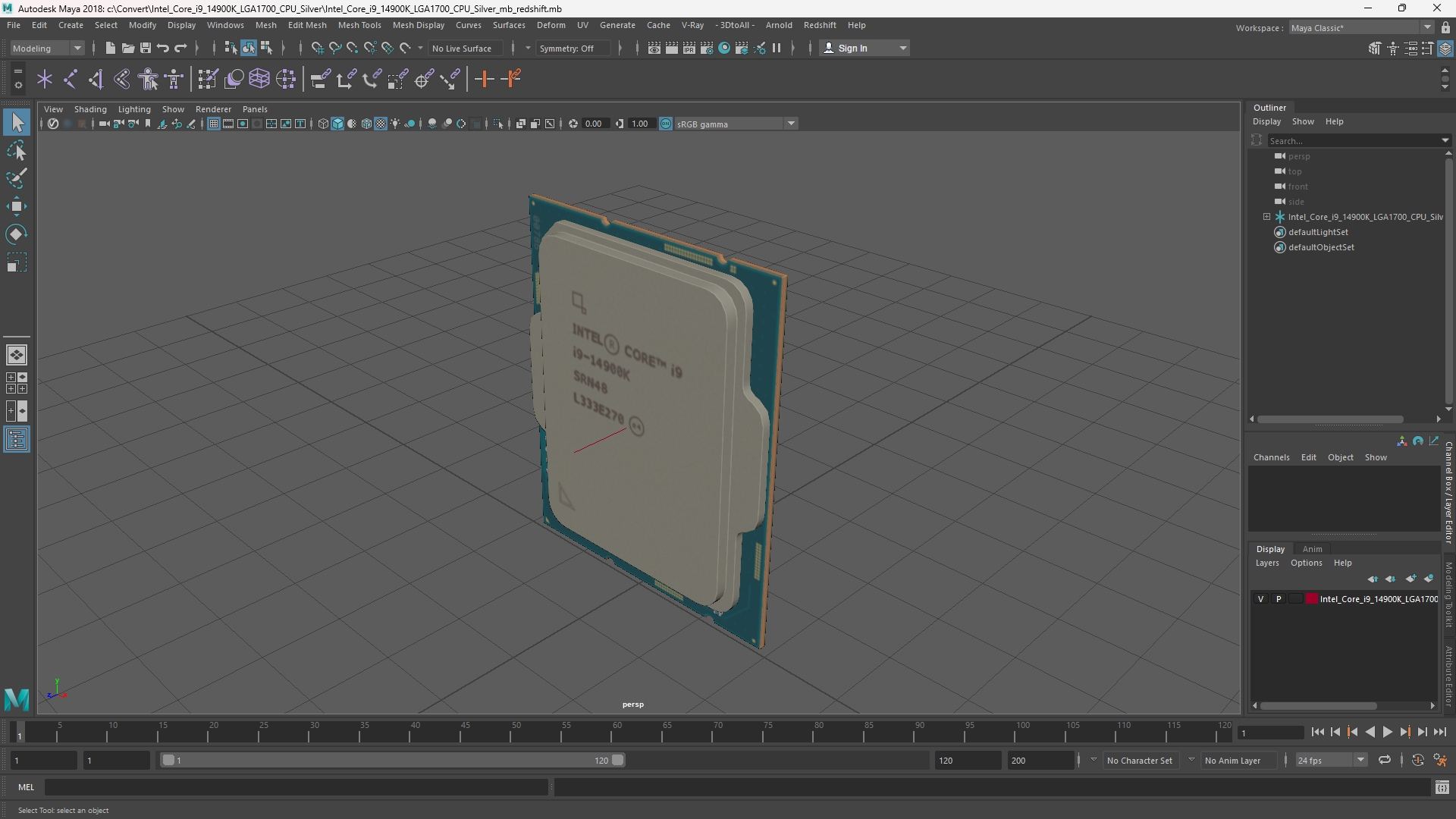The width and height of the screenshot is (1456, 819).
Task: Toggle viewport textured display
Action: (381, 124)
